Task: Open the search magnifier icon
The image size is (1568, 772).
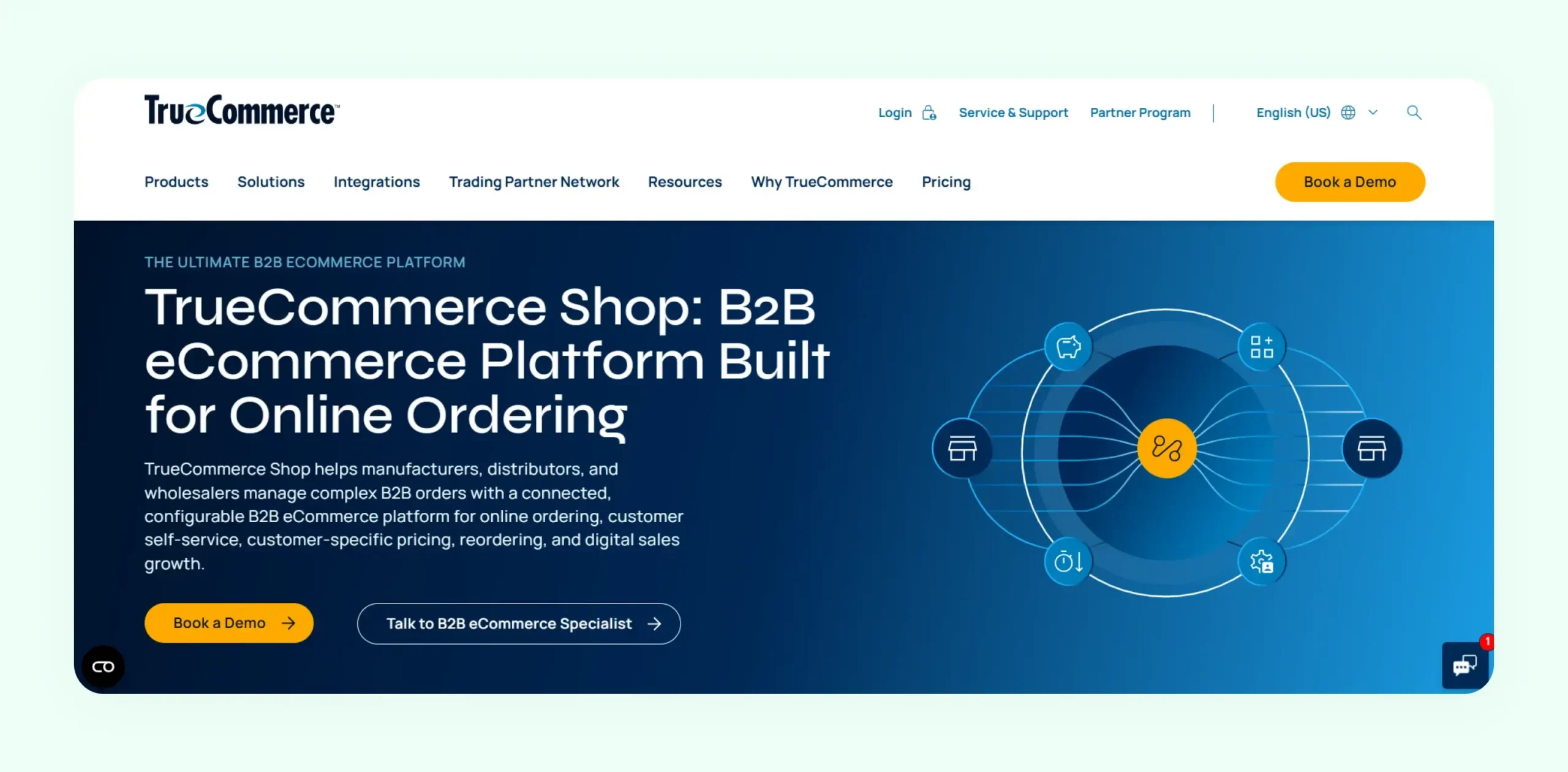Action: [1414, 113]
